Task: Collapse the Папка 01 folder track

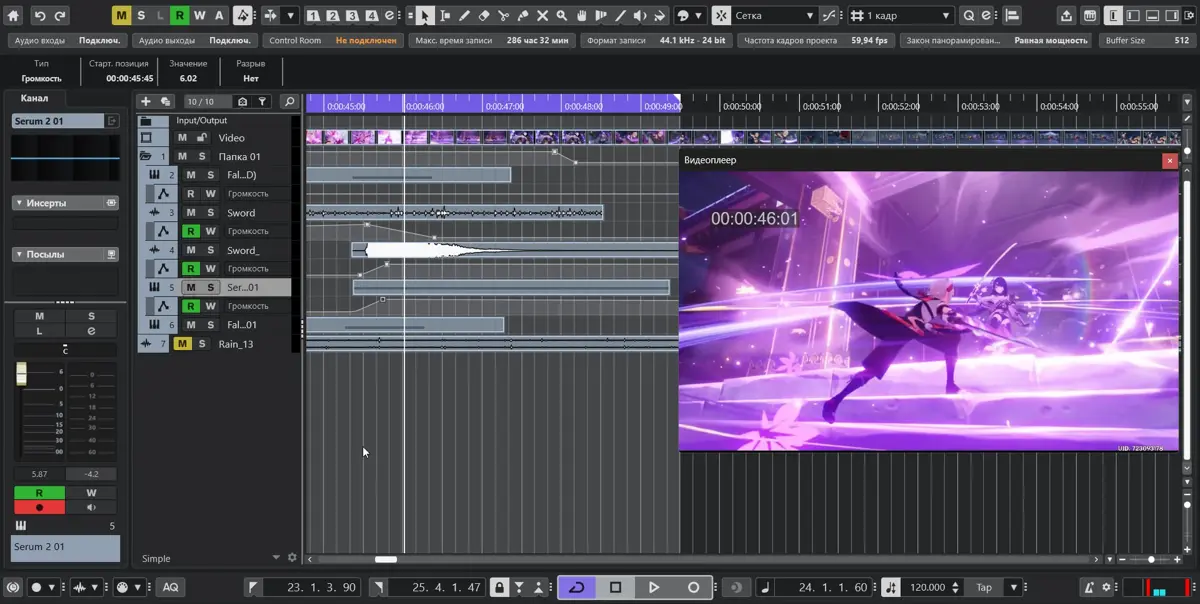Action: coord(146,157)
